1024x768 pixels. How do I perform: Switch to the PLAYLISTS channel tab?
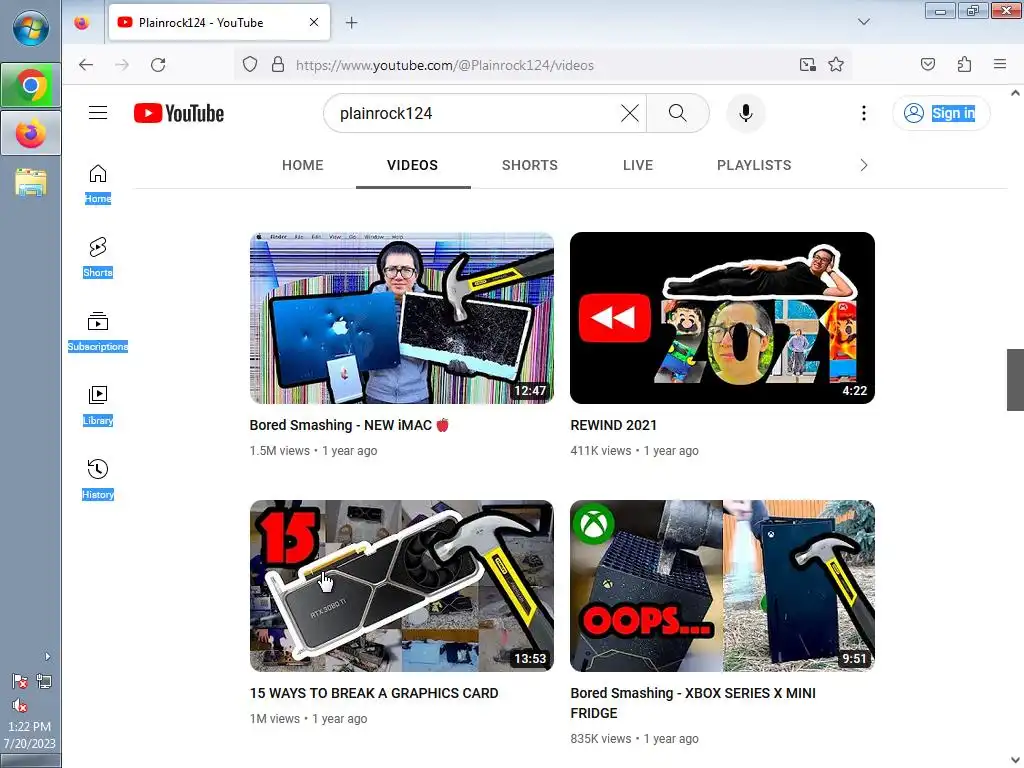tap(754, 165)
